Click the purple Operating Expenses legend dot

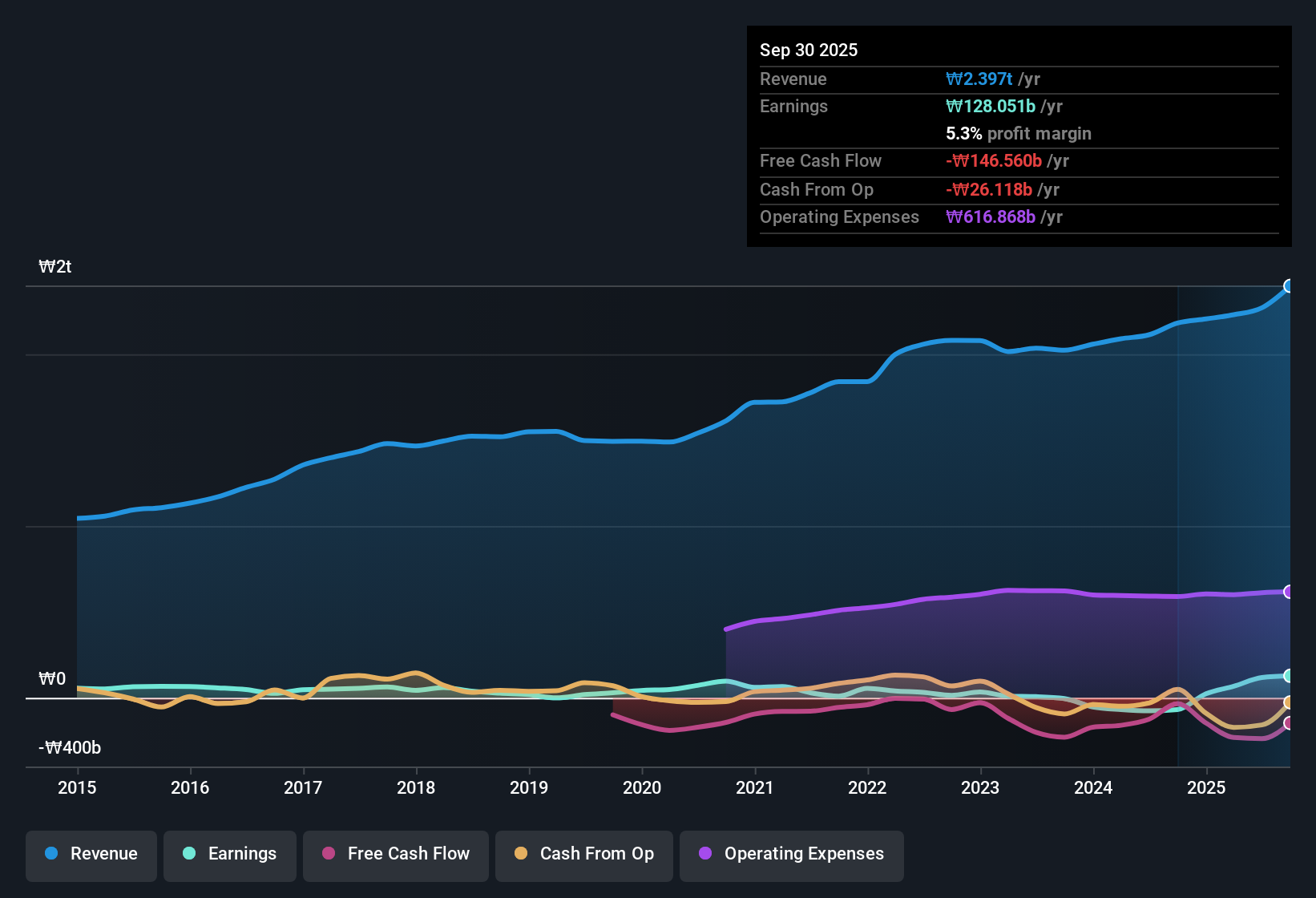pos(704,854)
